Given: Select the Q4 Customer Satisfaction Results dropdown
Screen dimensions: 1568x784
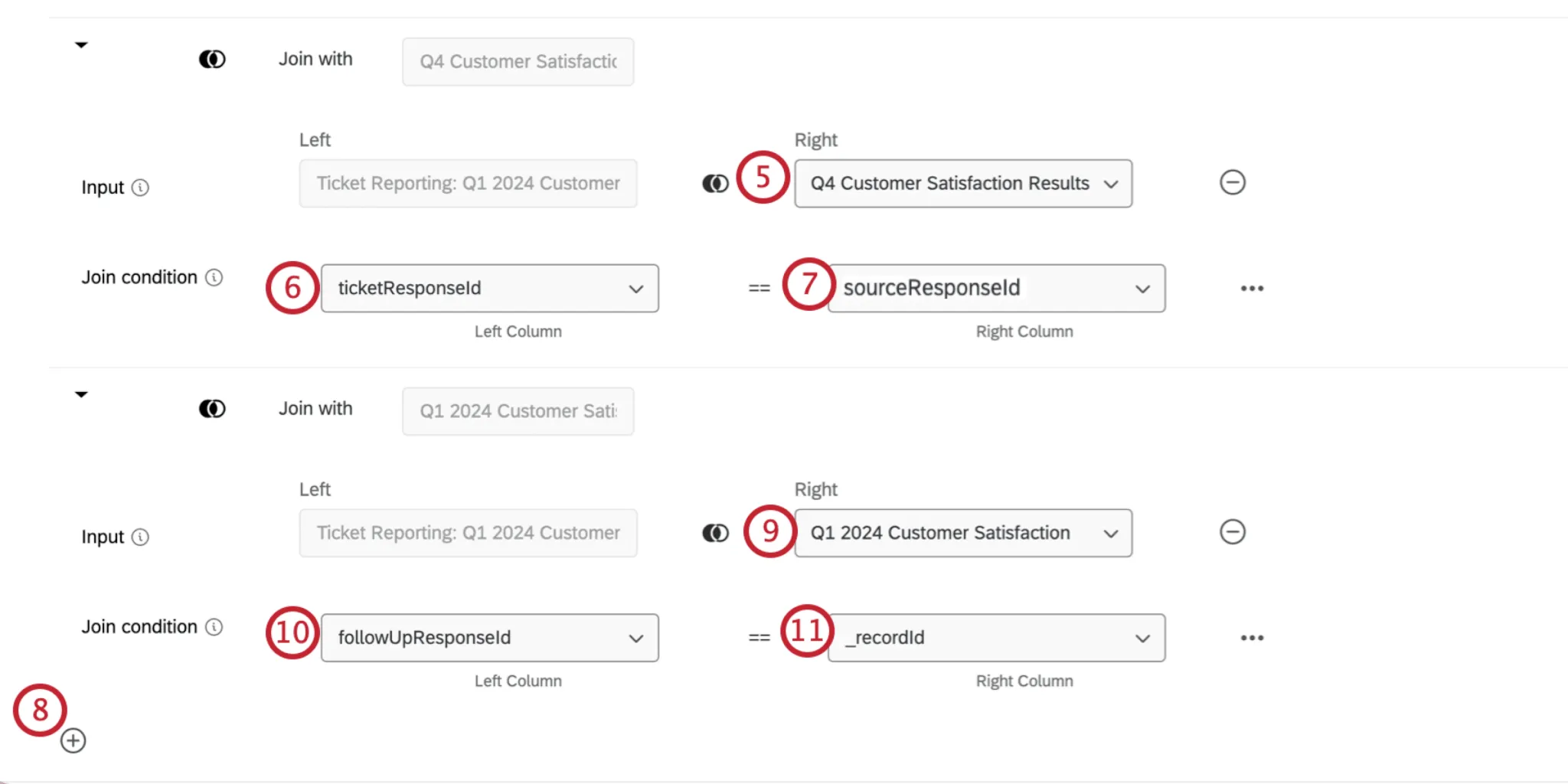Looking at the screenshot, I should (x=963, y=183).
